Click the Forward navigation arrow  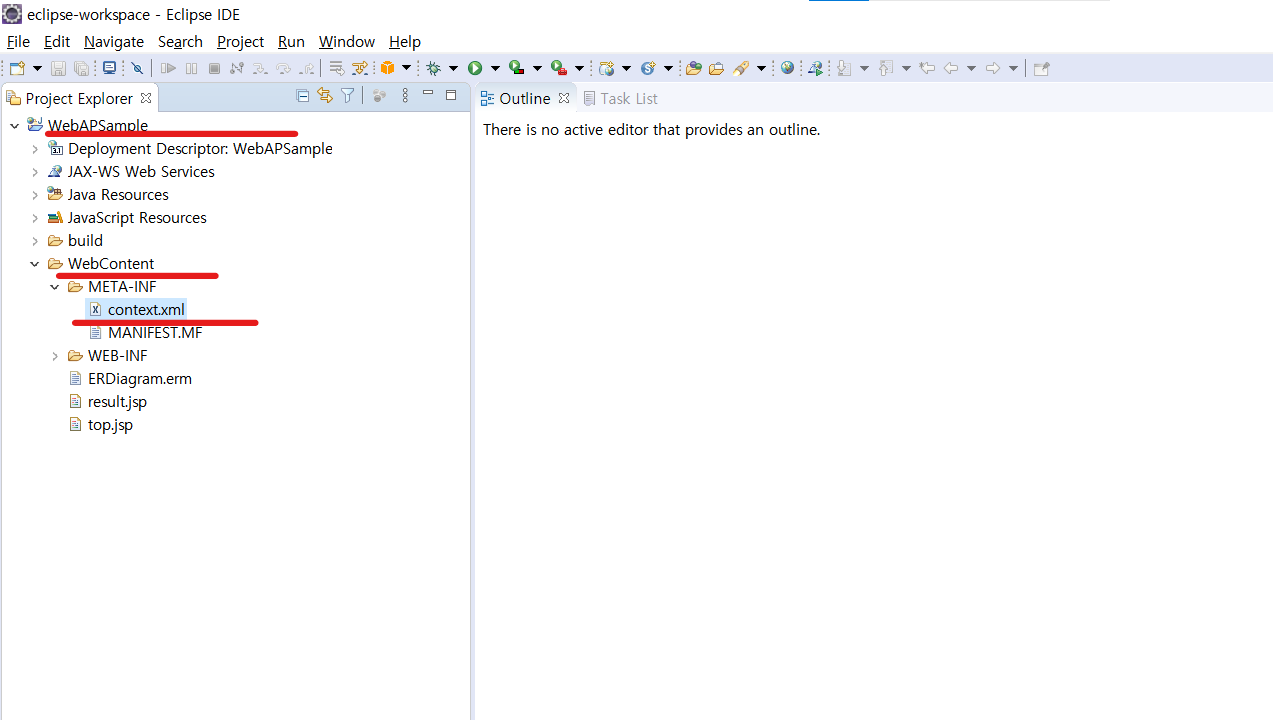(993, 68)
